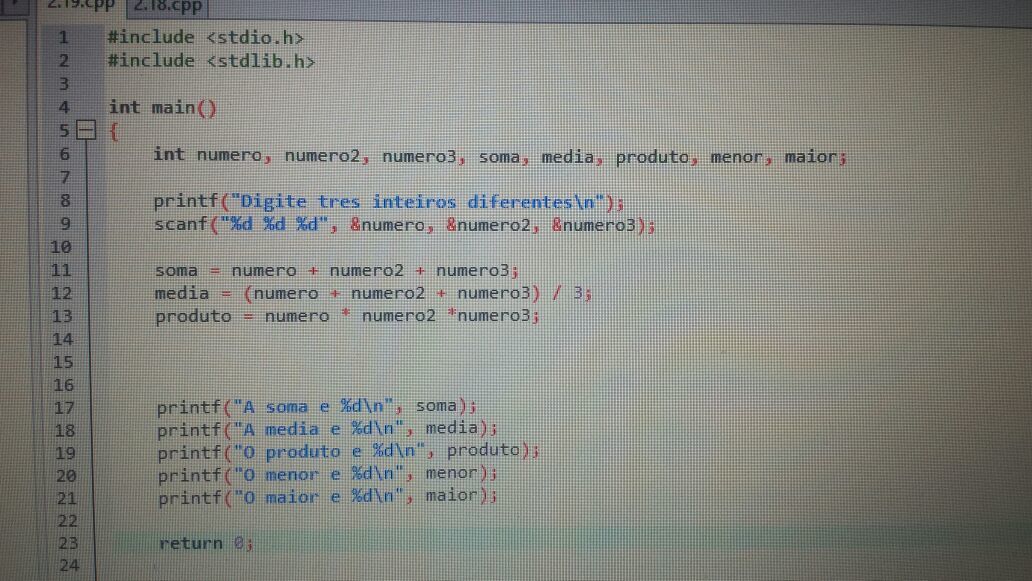Click the printf "O produto e %d" line

[x=348, y=452]
